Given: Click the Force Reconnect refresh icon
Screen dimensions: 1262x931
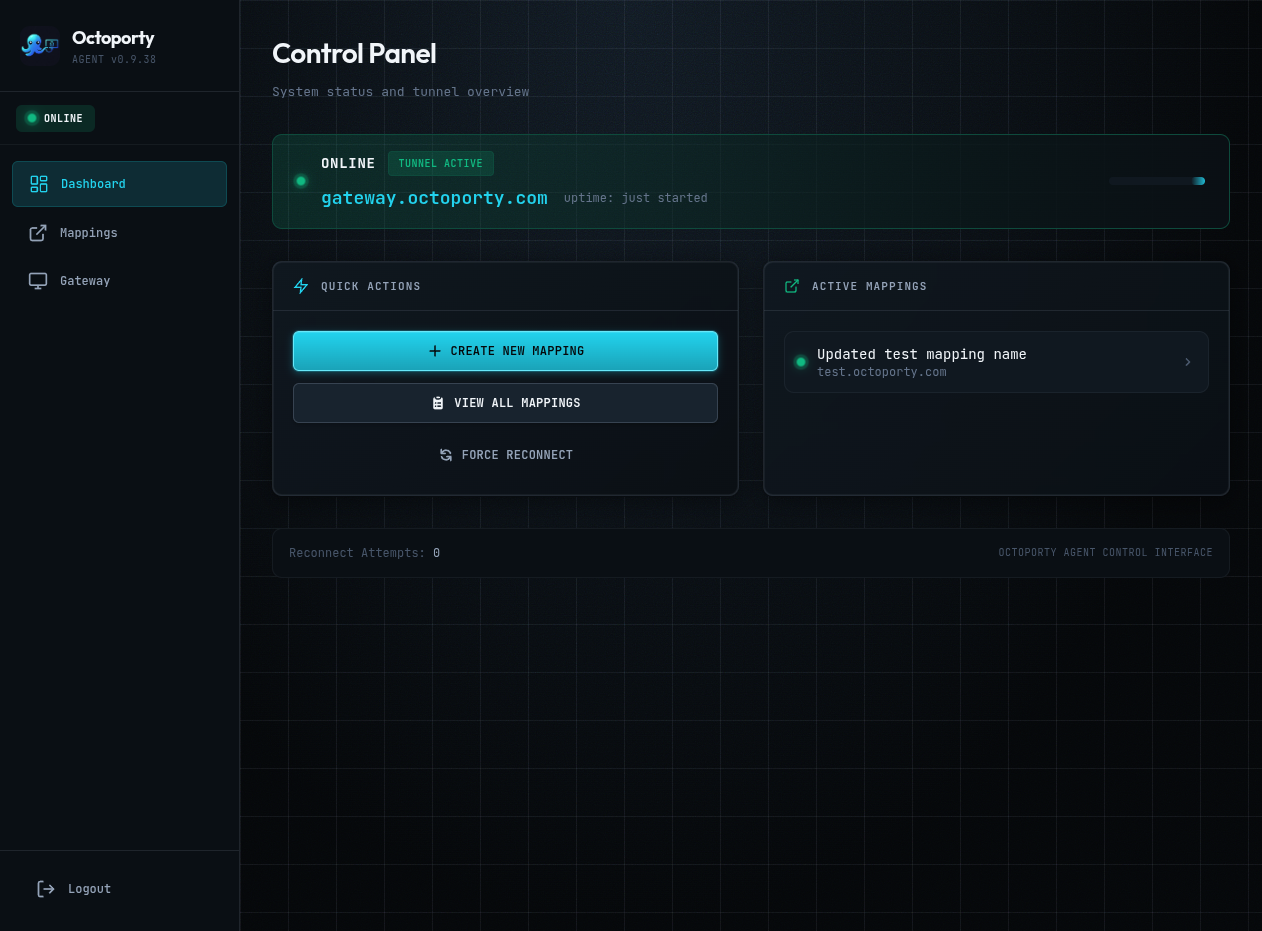Looking at the screenshot, I should (446, 455).
